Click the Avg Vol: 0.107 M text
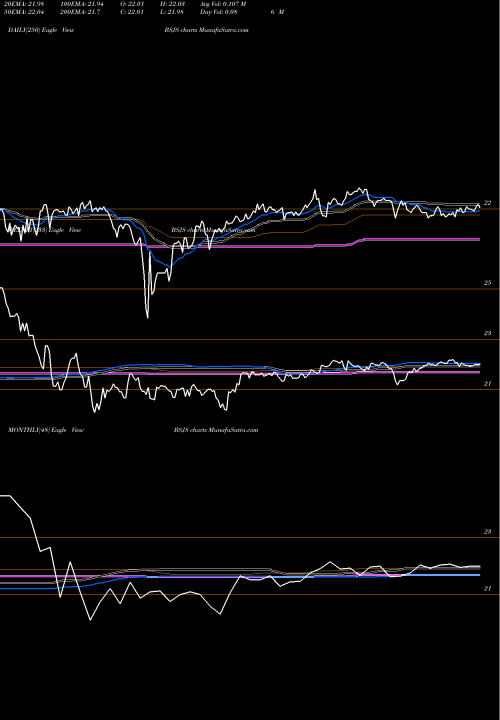This screenshot has width=500, height=720. coord(223,4)
